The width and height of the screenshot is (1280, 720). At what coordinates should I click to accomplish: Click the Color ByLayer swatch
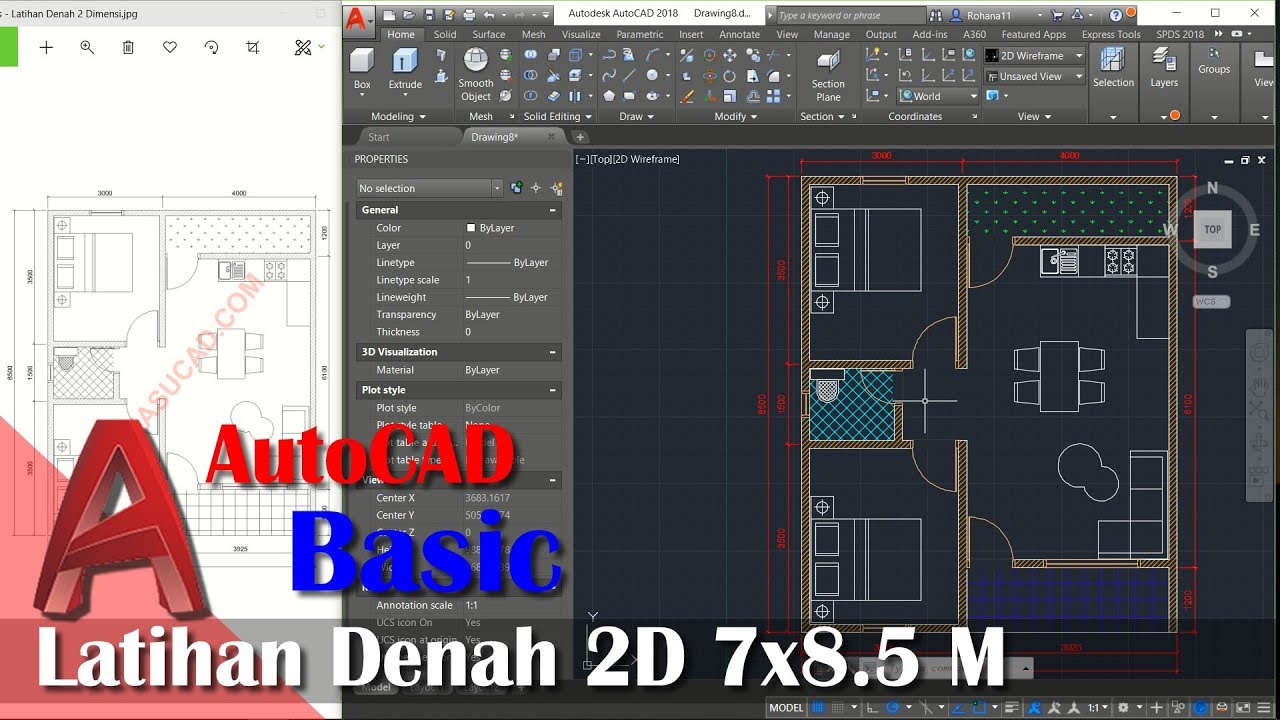471,228
